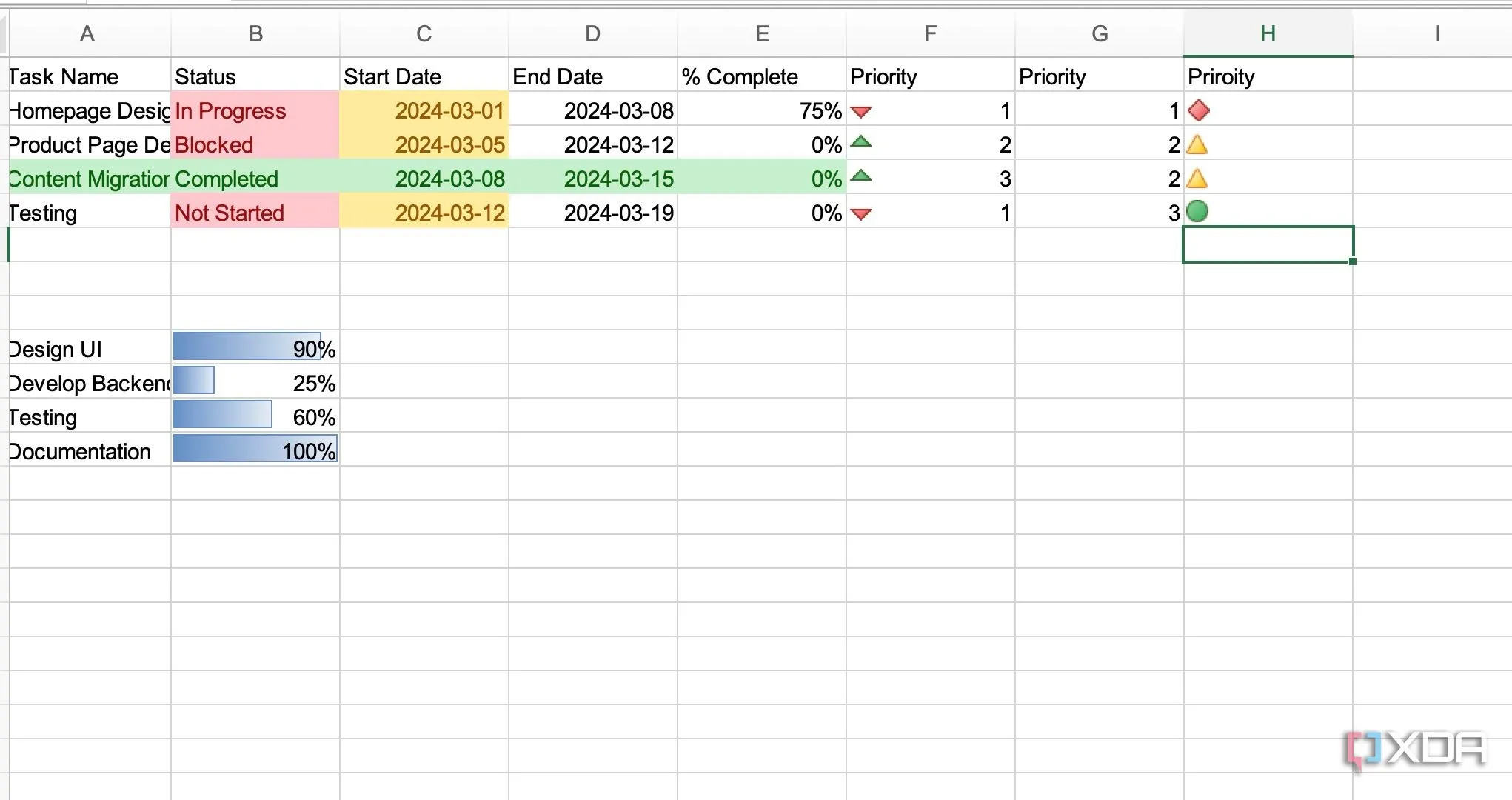
Task: Click the red down arrow in Testing priority row
Action: pos(861,214)
